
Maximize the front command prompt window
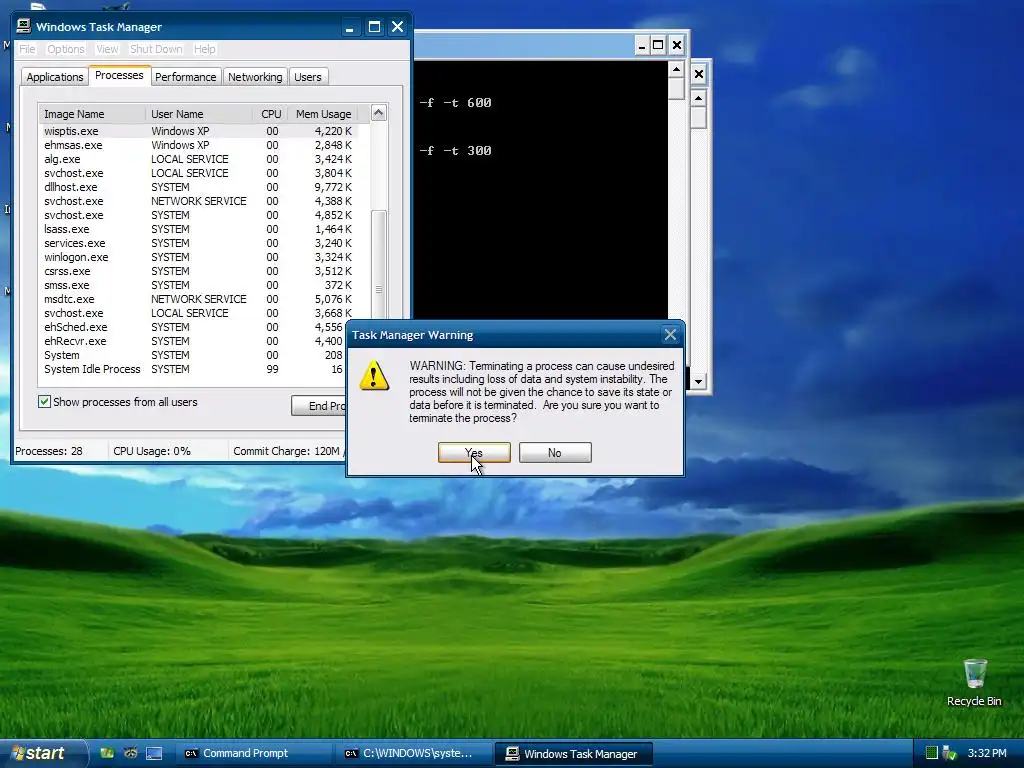[x=658, y=45]
